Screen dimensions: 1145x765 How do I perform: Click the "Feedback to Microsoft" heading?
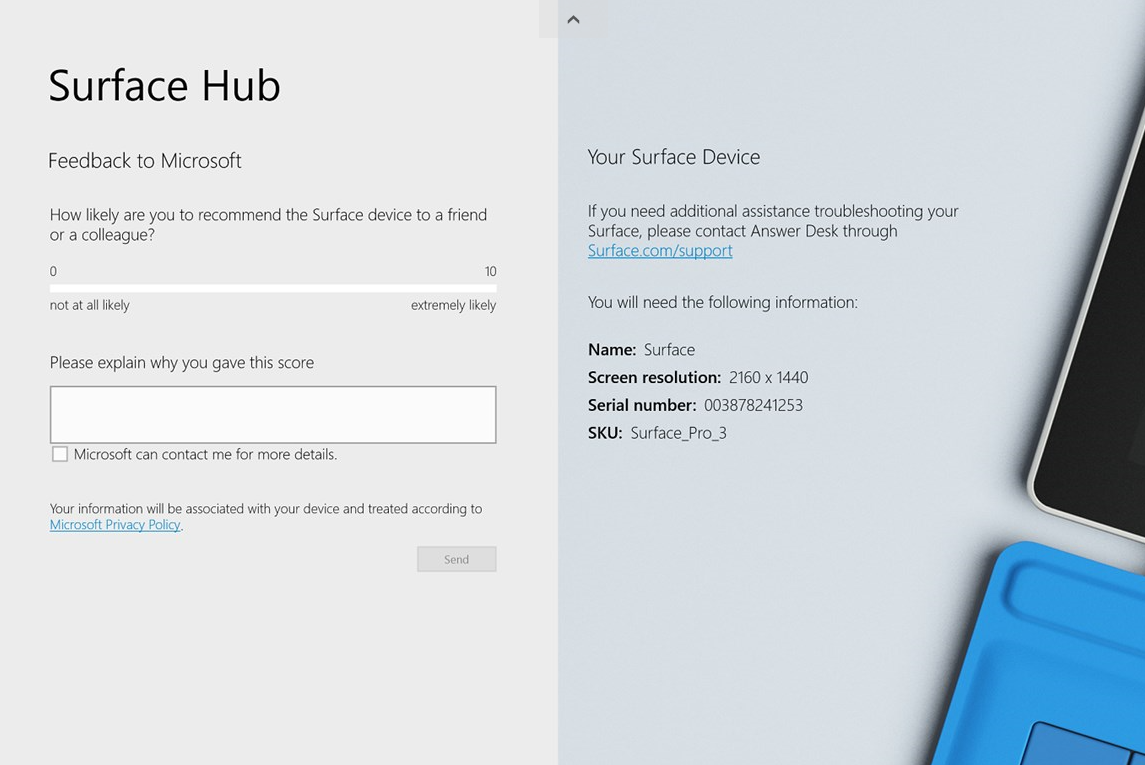click(x=144, y=160)
